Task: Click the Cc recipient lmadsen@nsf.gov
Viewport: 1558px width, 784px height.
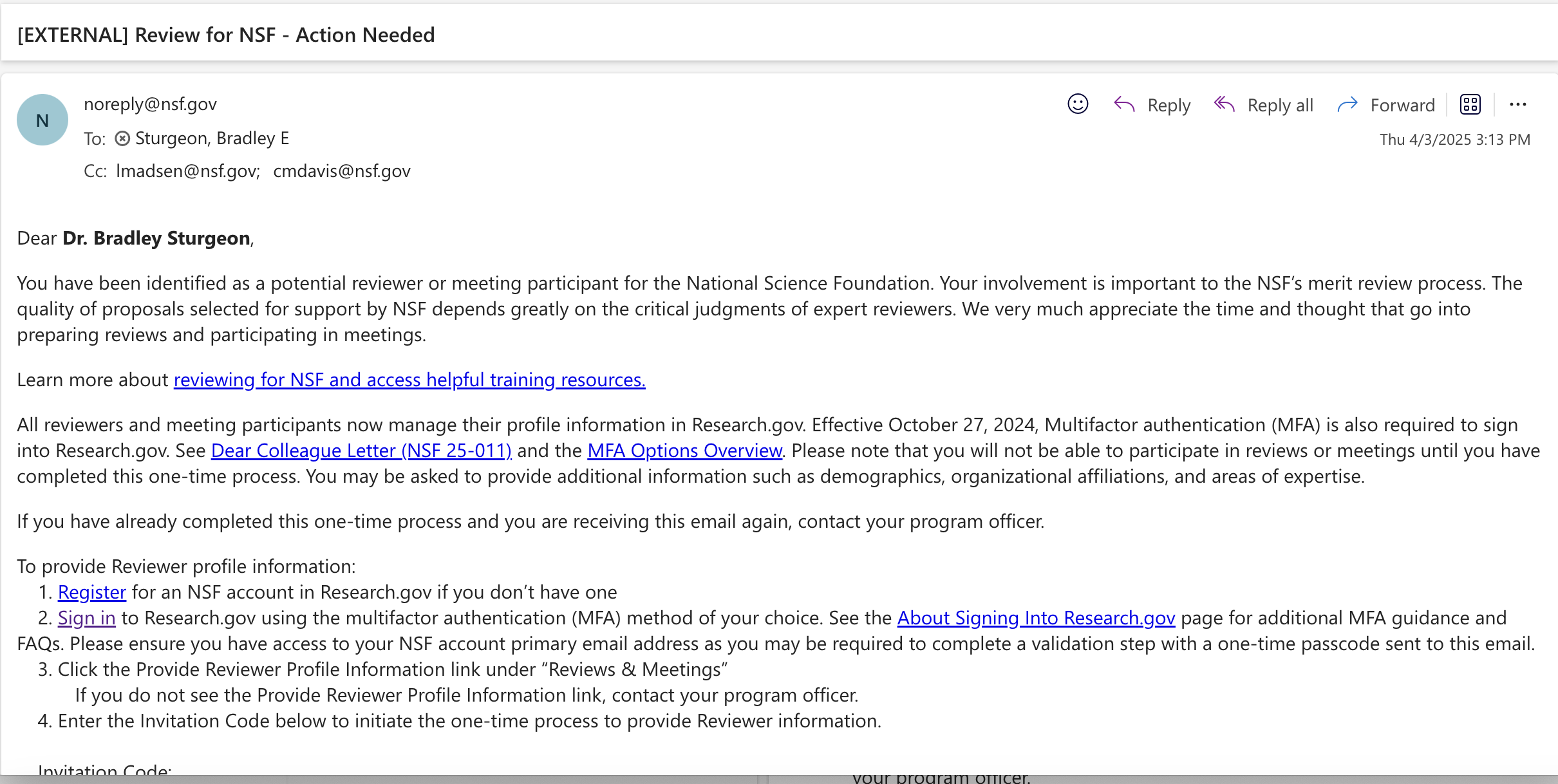Action: tap(187, 171)
